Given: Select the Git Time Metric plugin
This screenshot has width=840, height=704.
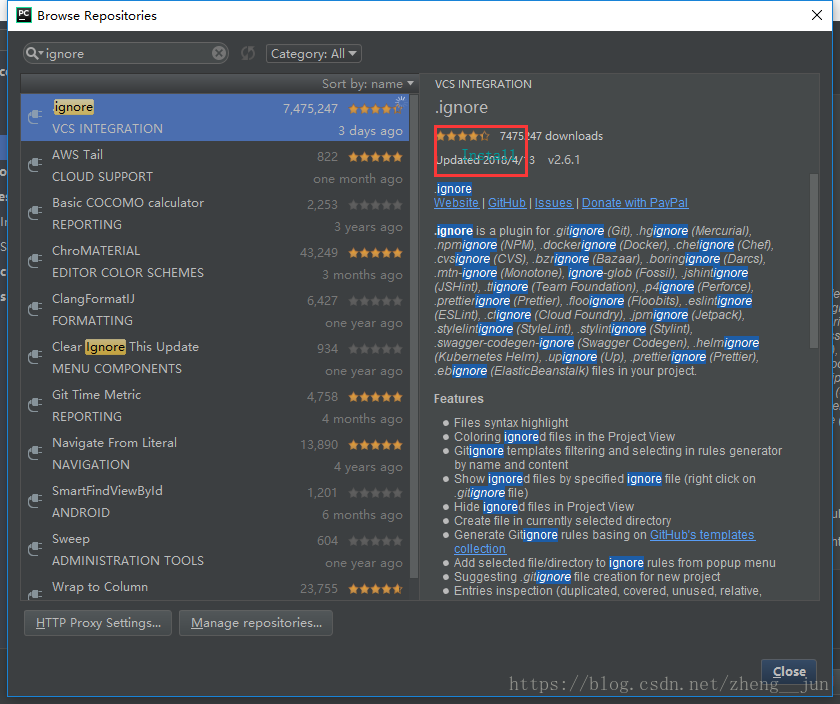Looking at the screenshot, I should [x=215, y=406].
